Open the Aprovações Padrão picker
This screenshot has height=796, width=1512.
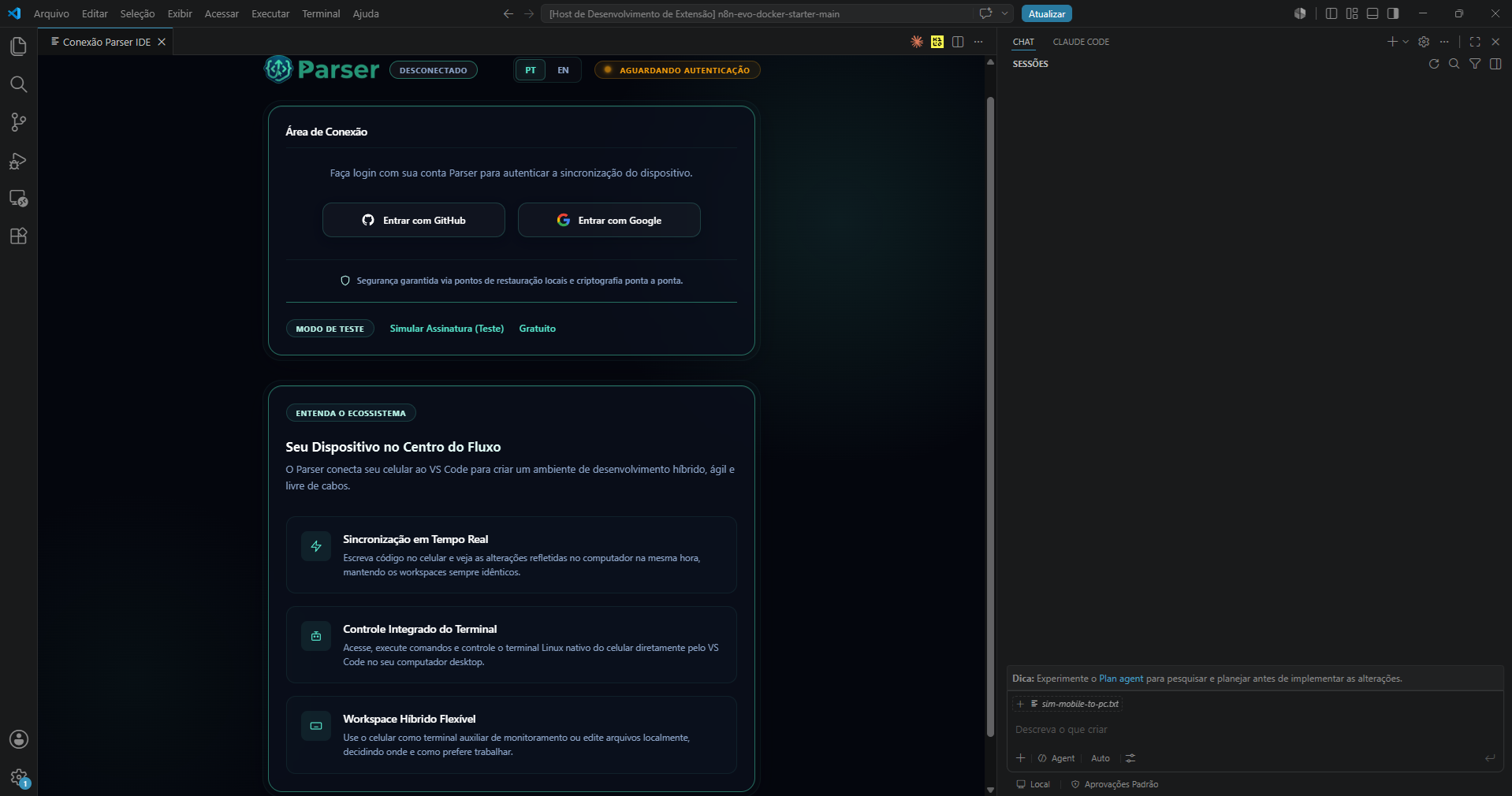point(1115,784)
